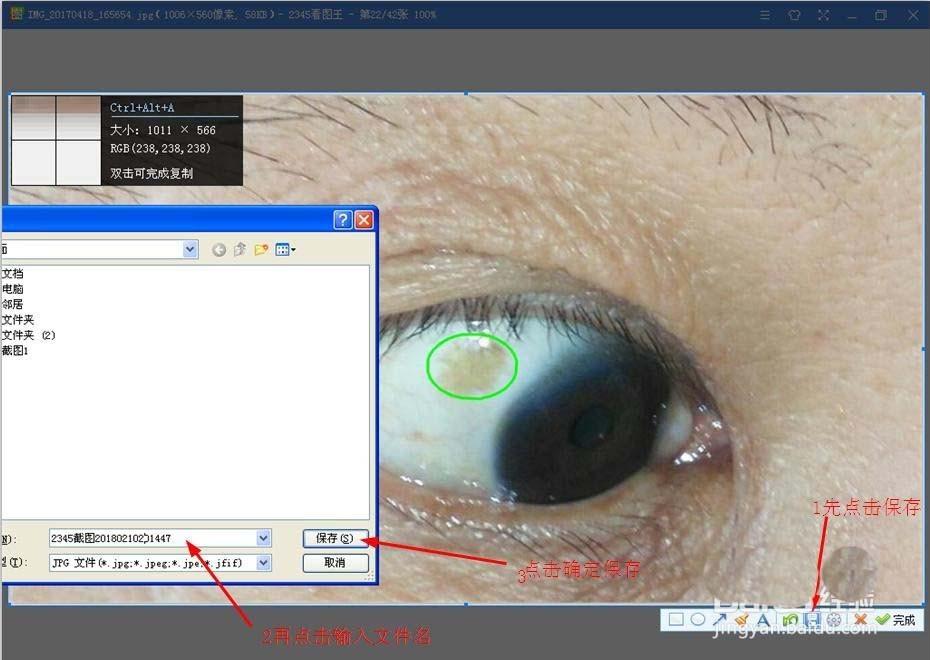
Task: Open the JPG file type dropdown
Action: point(263,563)
